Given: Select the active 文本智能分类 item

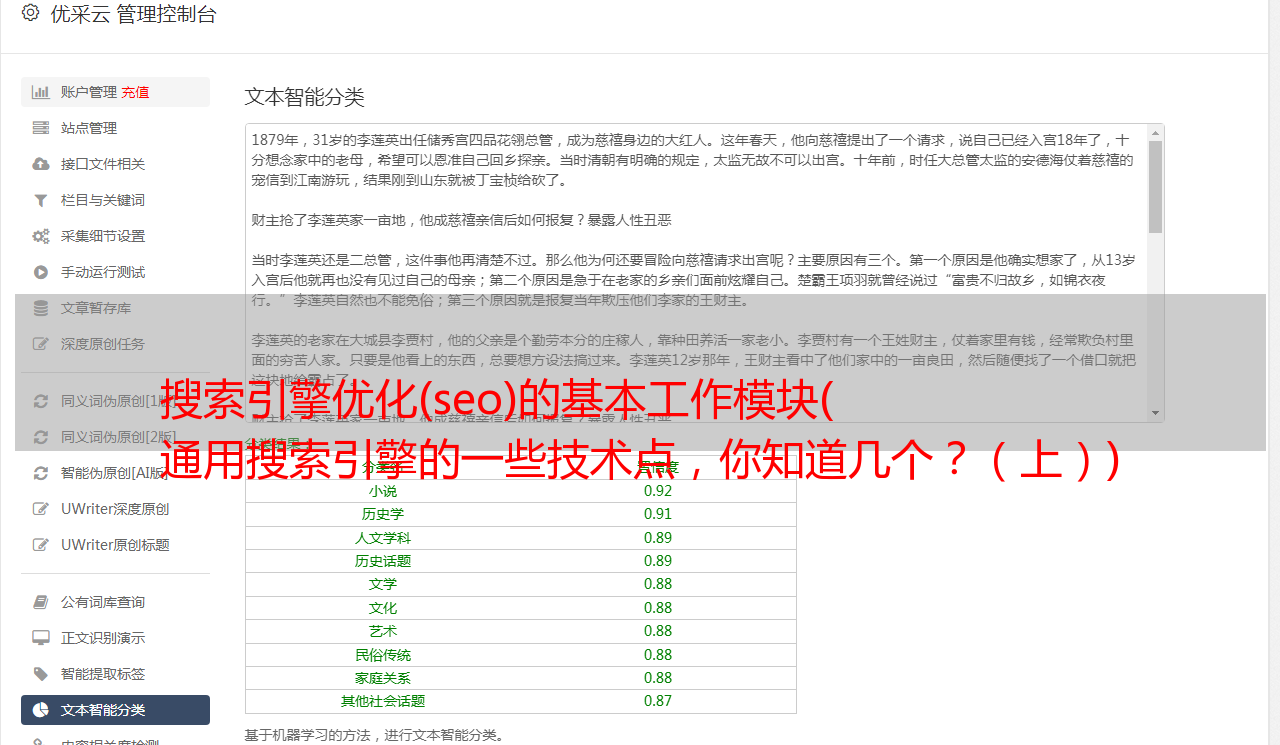Looking at the screenshot, I should point(115,710).
